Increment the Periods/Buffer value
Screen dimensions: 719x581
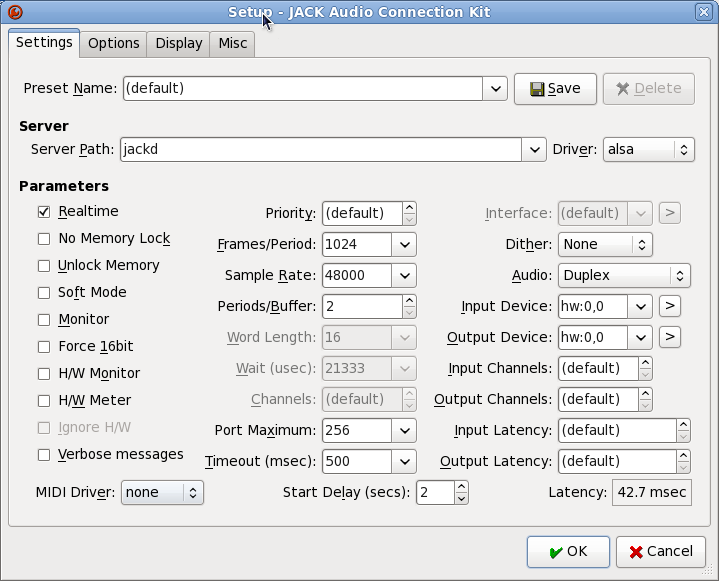pos(409,301)
